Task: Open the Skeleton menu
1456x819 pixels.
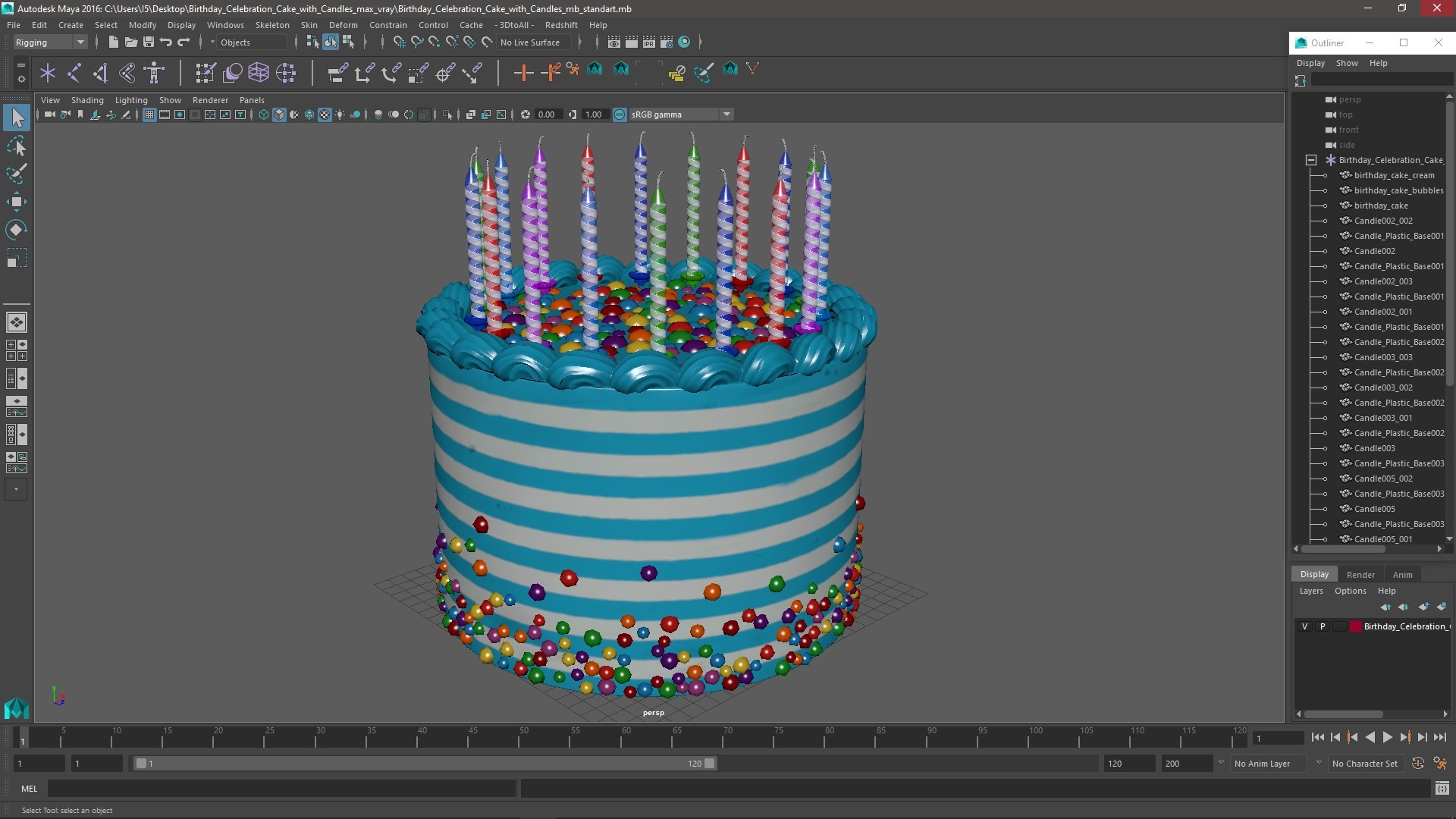Action: tap(271, 25)
